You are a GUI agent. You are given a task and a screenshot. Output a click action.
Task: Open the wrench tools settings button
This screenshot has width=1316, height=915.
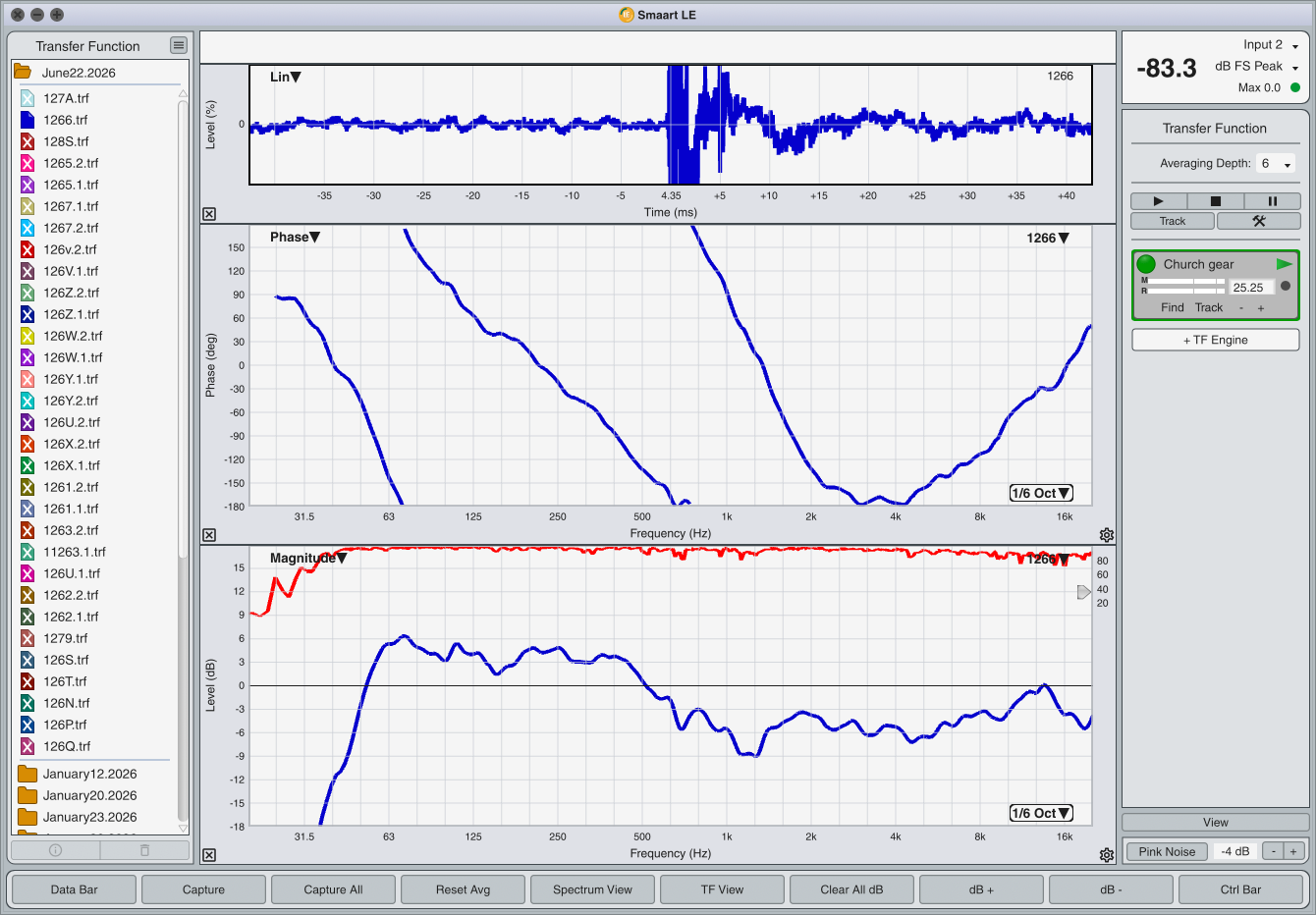pyautogui.click(x=1258, y=221)
